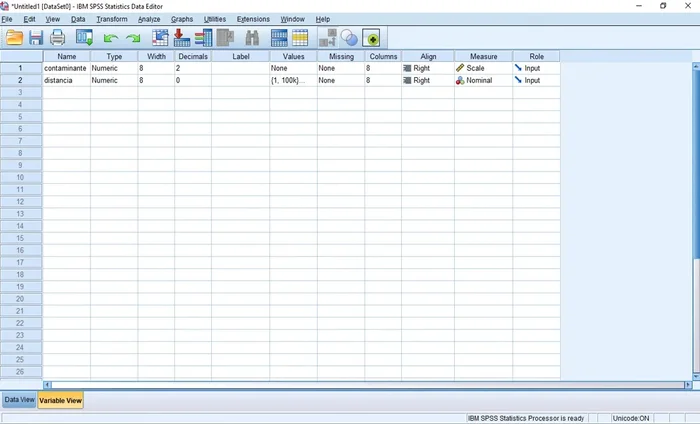Click the Input role arrow for contaminante
The image size is (700, 424).
click(518, 68)
